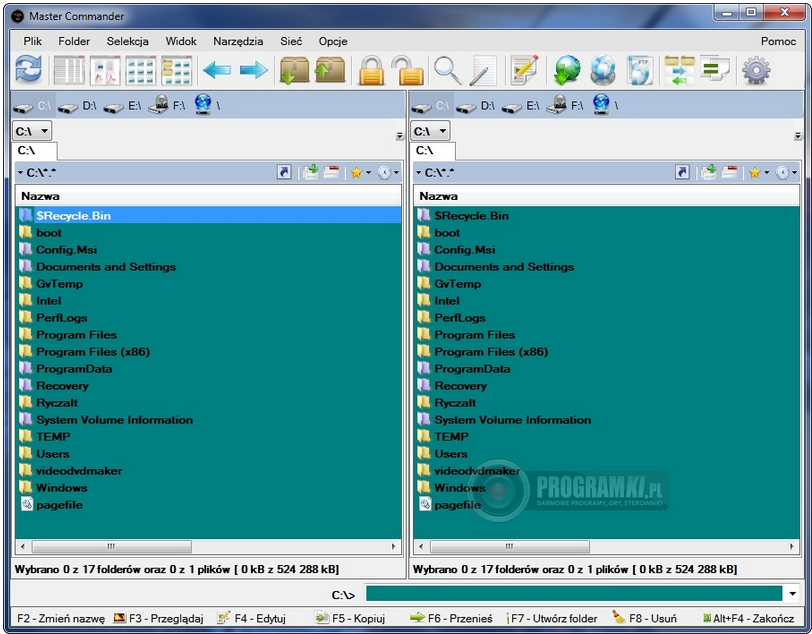
Task: Select drive E:\ in left panel
Action: pyautogui.click(x=122, y=106)
